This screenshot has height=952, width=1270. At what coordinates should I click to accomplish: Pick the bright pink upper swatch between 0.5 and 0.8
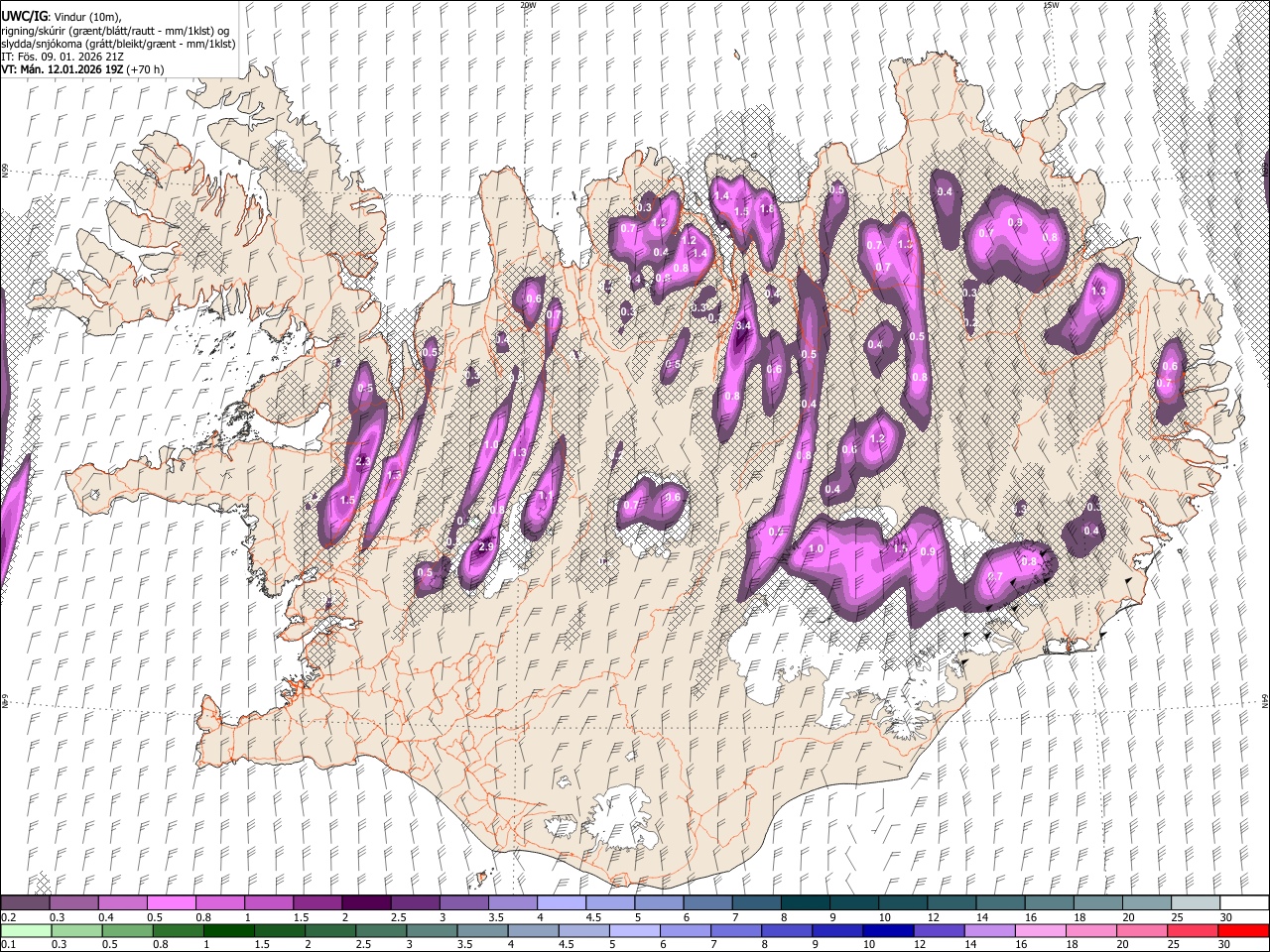pos(171,902)
